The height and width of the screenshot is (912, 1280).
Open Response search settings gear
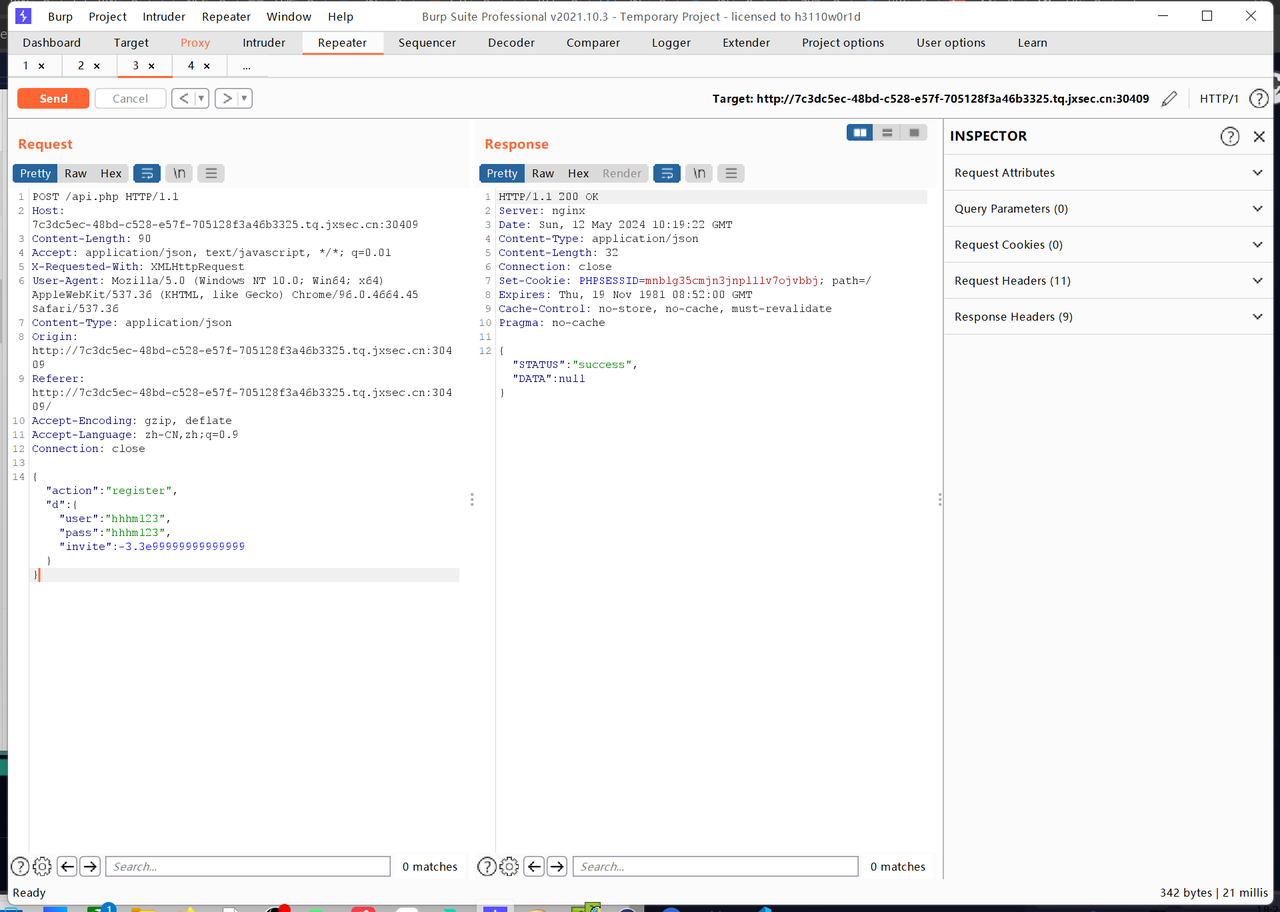tap(509, 866)
